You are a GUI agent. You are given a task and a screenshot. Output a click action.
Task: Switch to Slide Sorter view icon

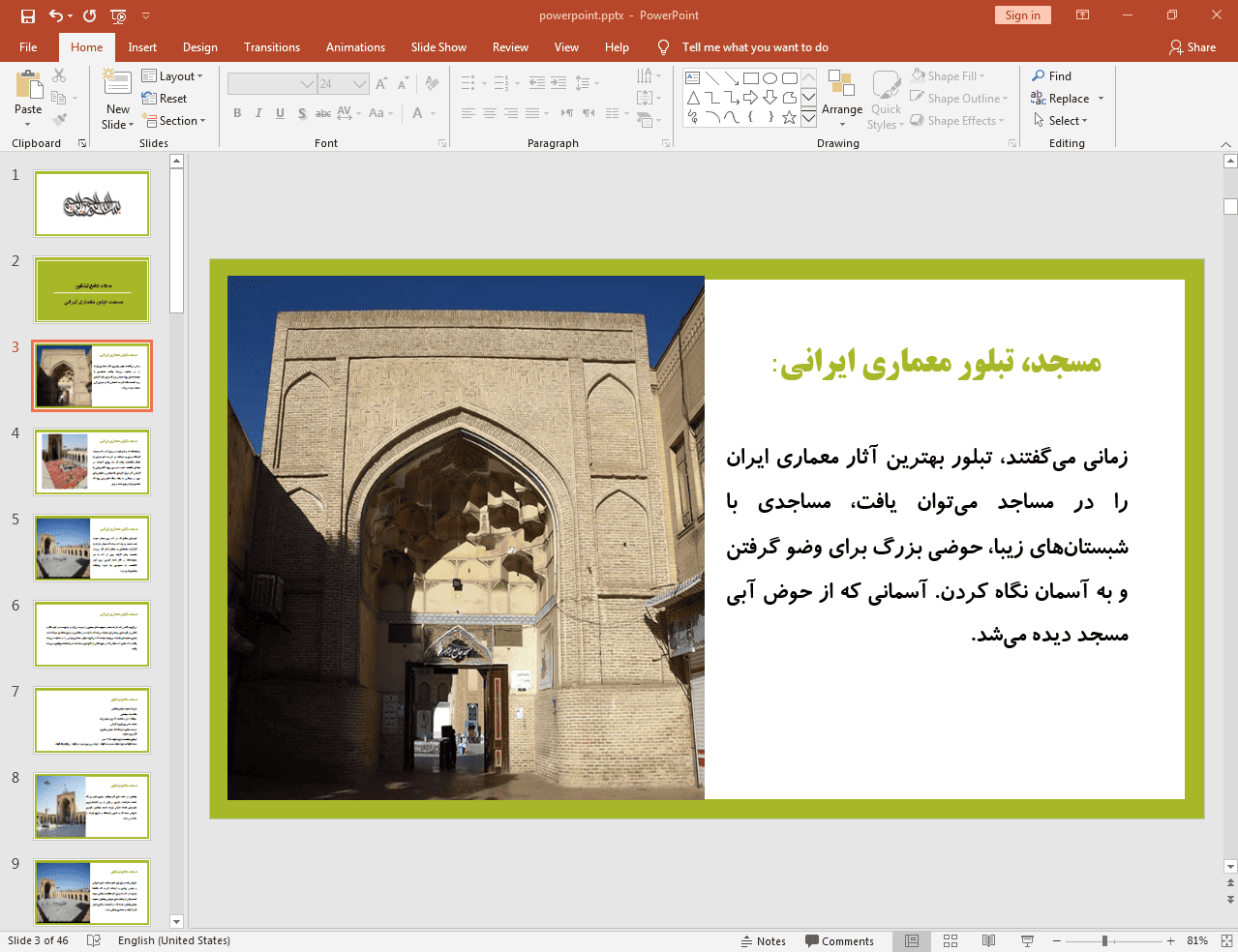tap(951, 941)
